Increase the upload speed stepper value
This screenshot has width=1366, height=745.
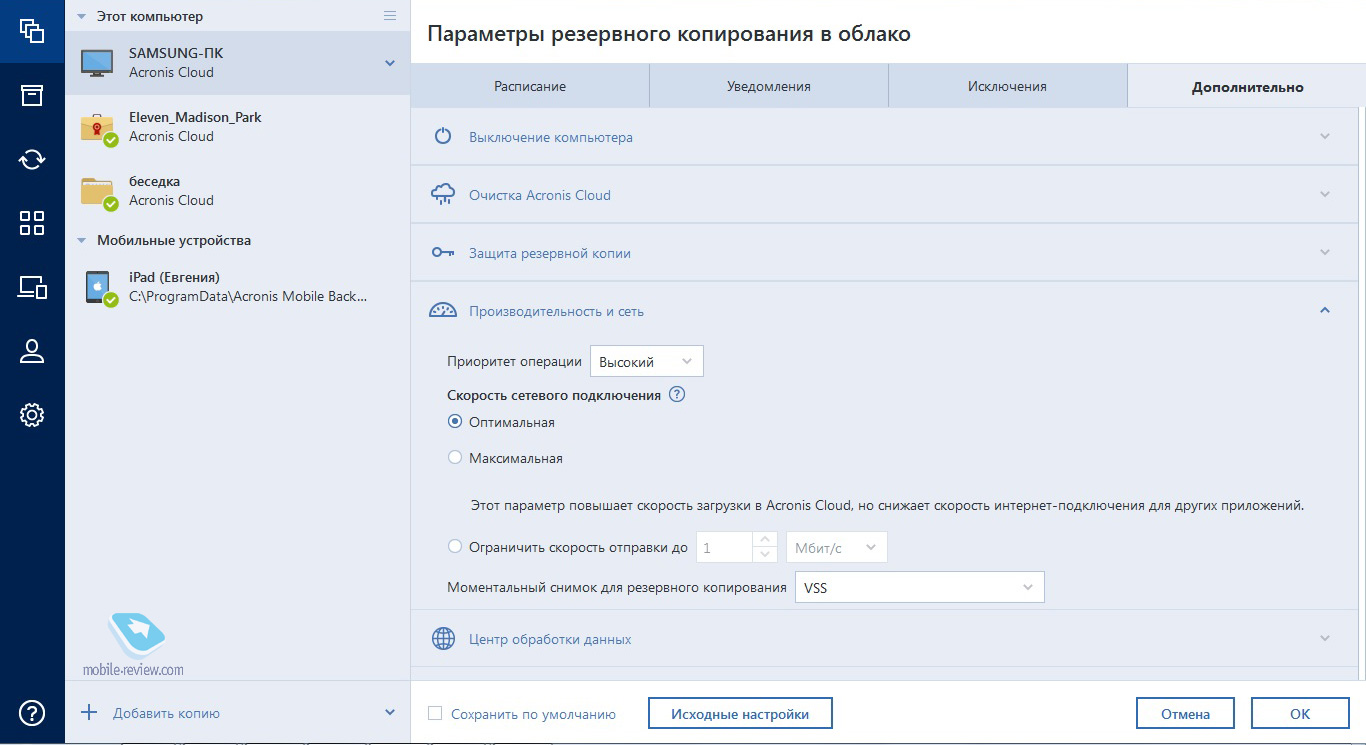765,540
